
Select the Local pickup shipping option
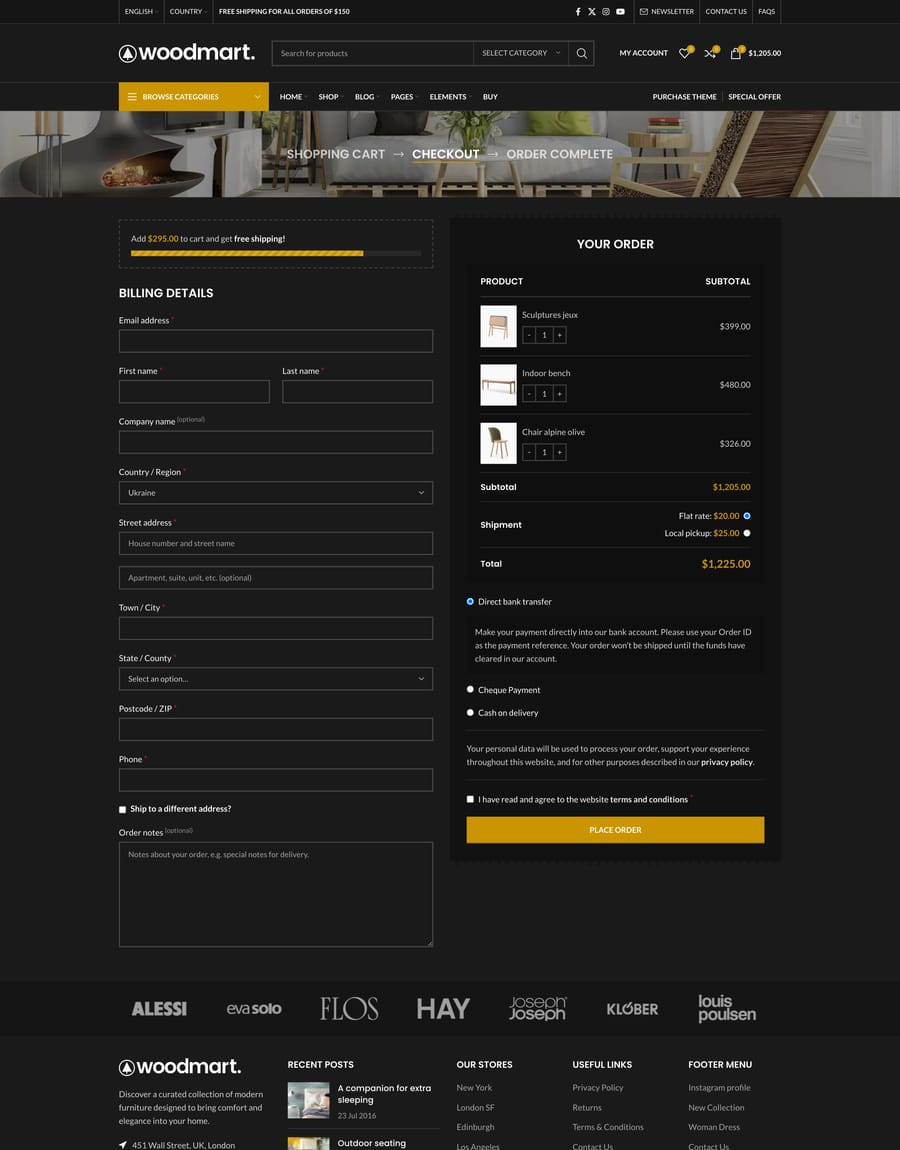pyautogui.click(x=747, y=533)
